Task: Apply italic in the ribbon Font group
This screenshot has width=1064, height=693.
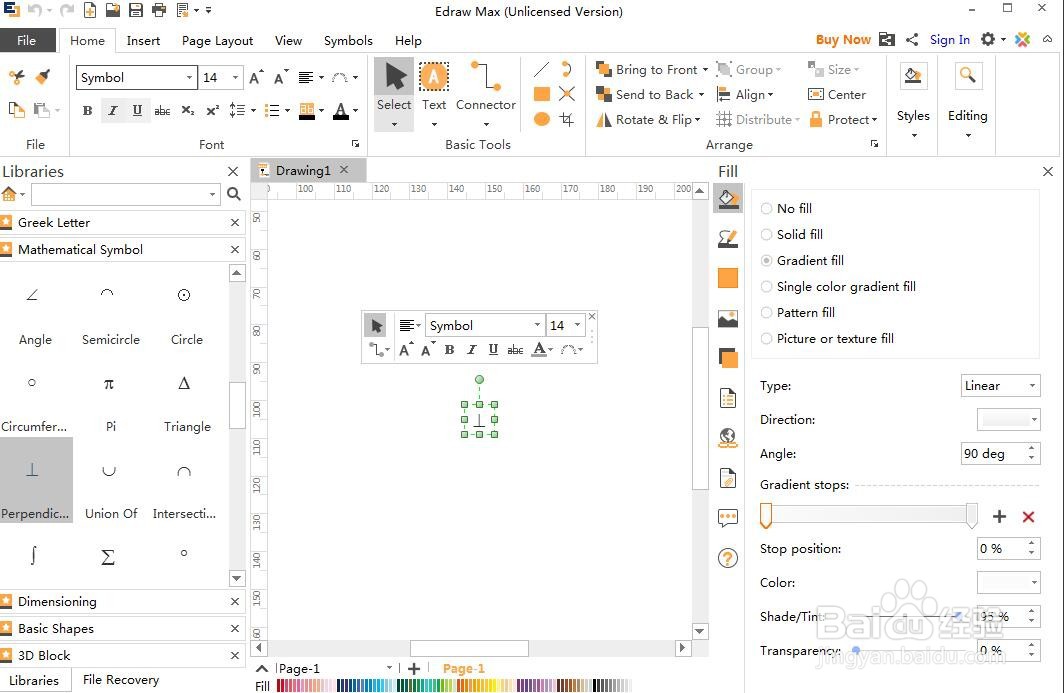Action: click(x=113, y=110)
